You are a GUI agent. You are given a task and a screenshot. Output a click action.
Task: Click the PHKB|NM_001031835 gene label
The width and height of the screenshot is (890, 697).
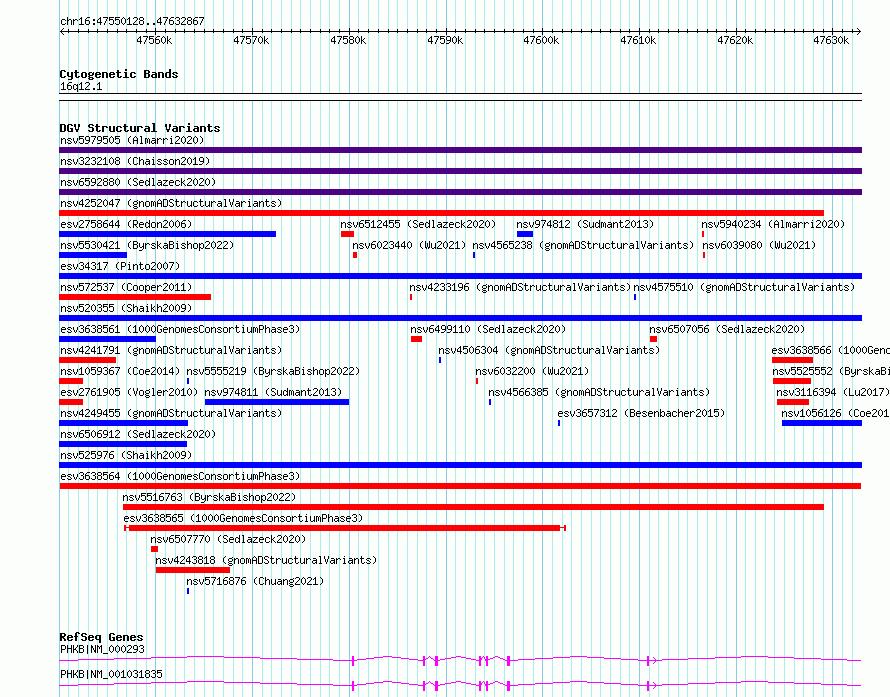click(x=111, y=674)
